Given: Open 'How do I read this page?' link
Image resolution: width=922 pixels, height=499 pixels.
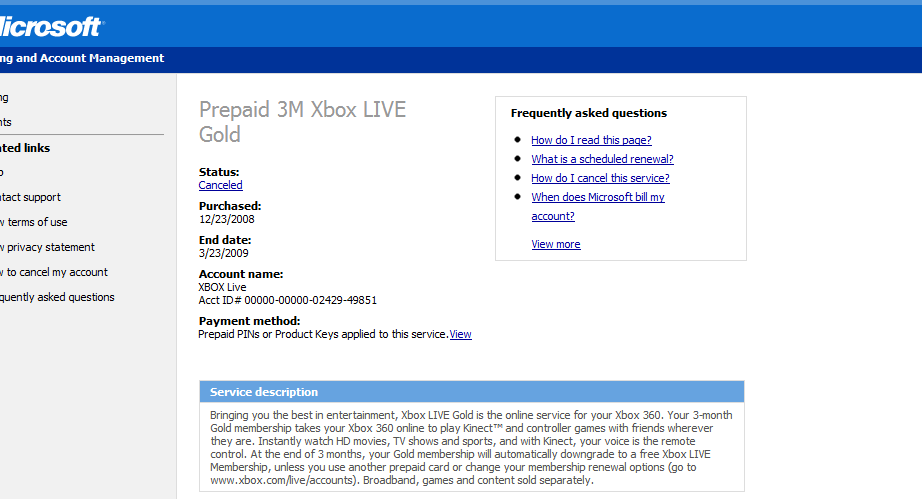Looking at the screenshot, I should point(591,140).
